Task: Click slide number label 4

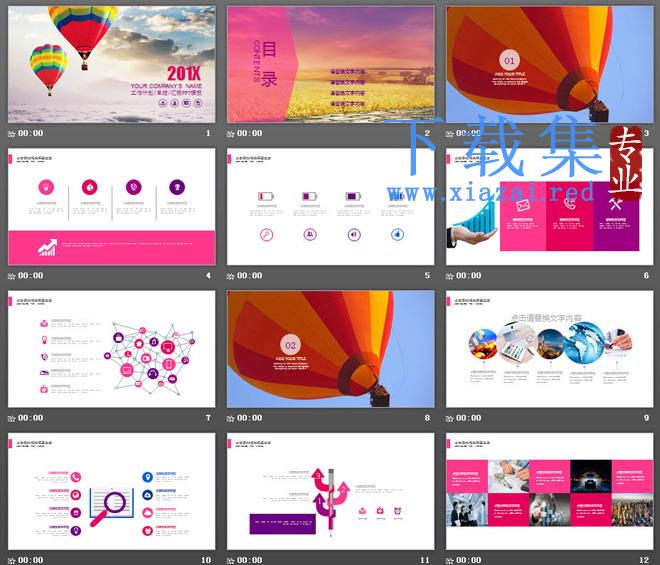Action: tap(208, 275)
